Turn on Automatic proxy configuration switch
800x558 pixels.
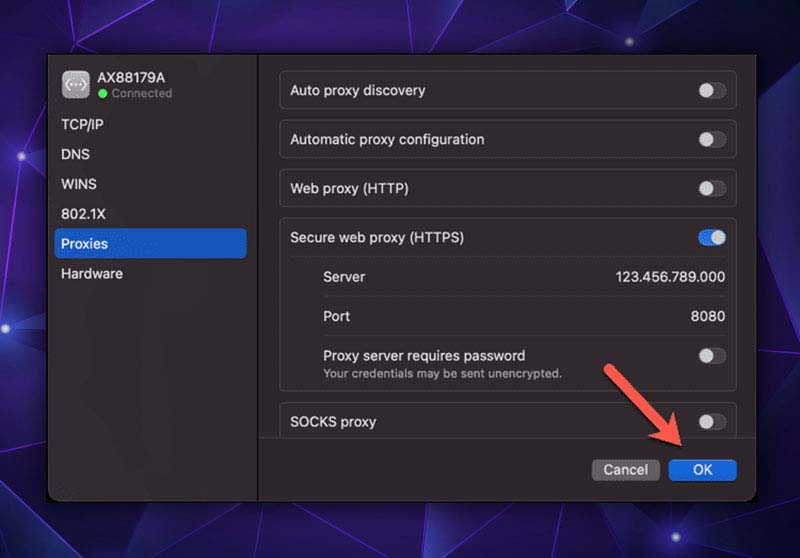712,139
